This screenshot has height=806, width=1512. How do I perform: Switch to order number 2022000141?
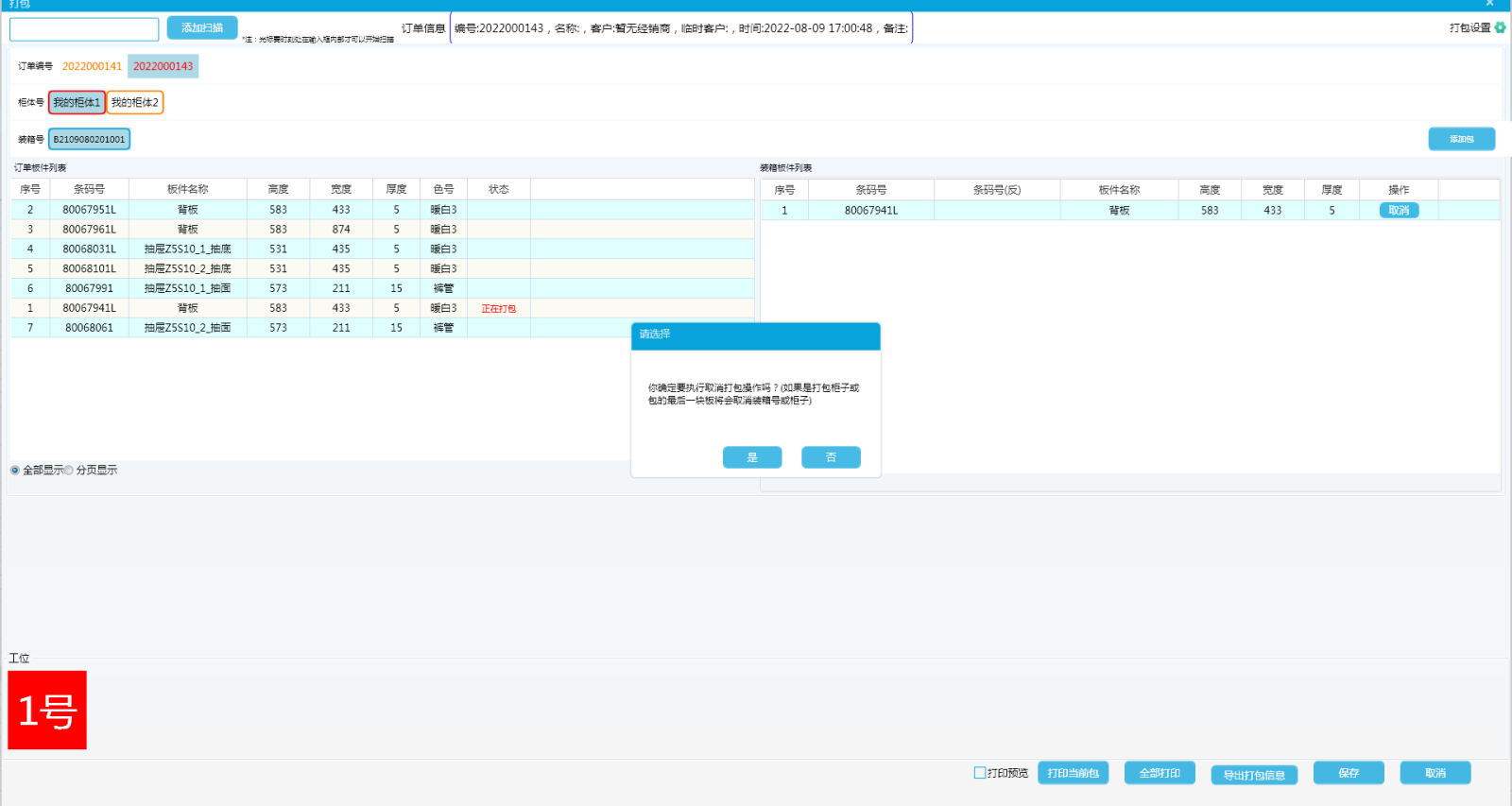click(92, 66)
